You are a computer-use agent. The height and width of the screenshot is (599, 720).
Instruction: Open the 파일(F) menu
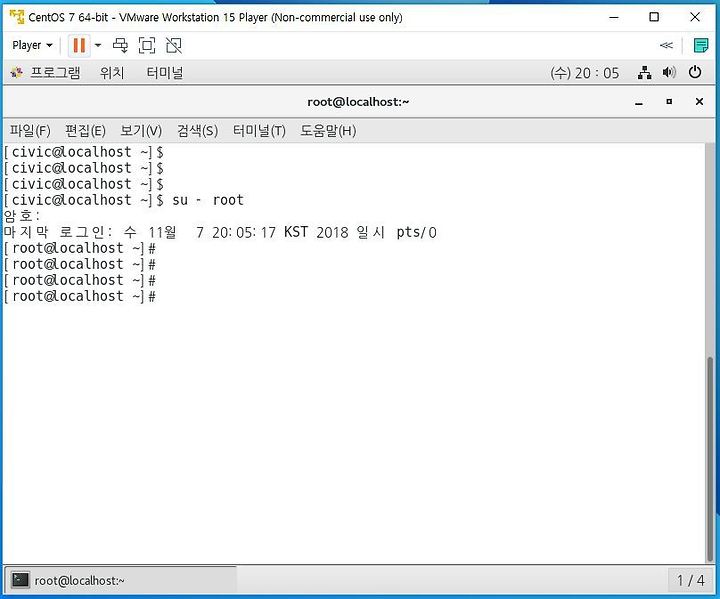click(30, 131)
